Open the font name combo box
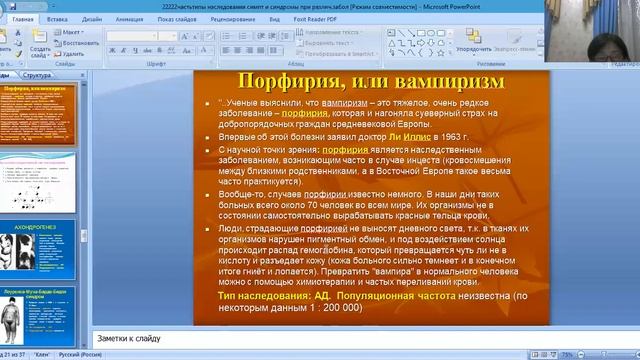The image size is (640, 360). pyautogui.click(x=132, y=36)
